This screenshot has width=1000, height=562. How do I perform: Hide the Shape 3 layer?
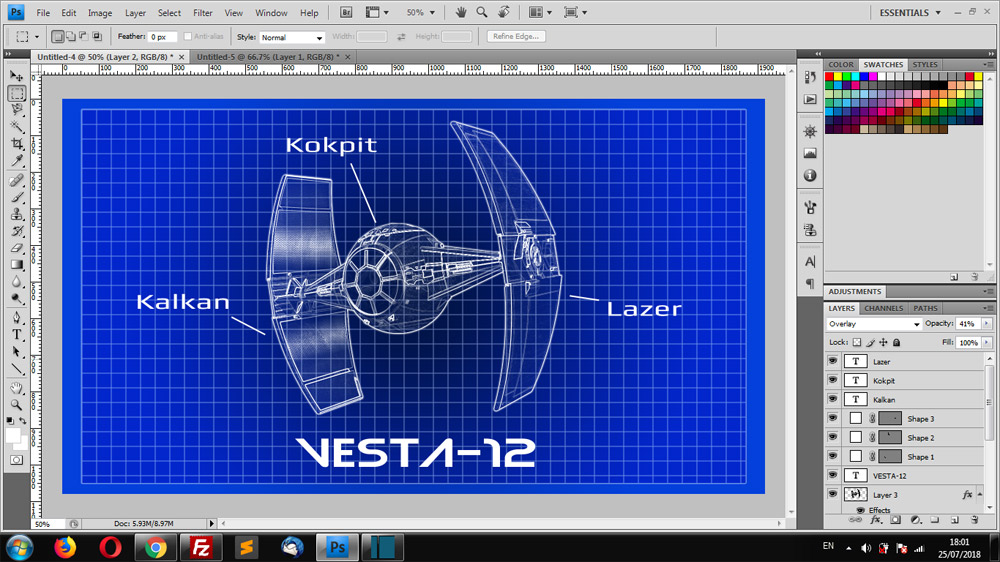tap(832, 418)
